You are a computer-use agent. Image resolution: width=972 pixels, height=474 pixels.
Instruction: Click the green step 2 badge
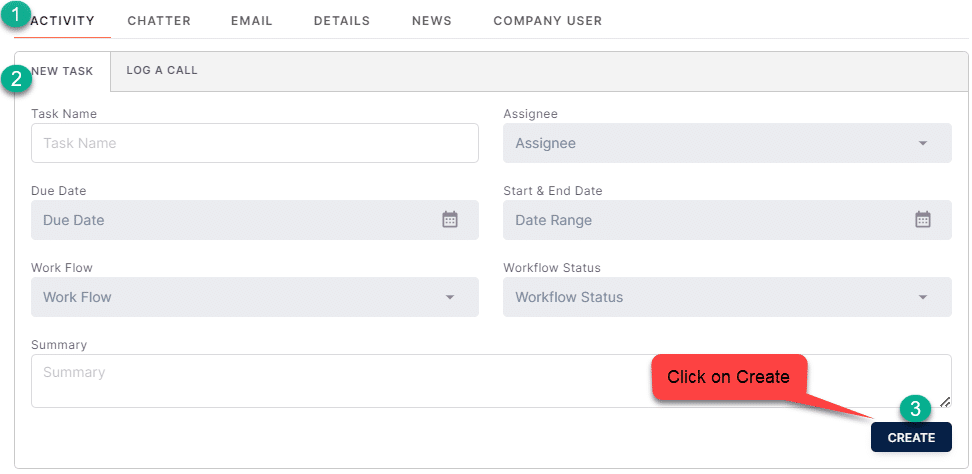pos(16,79)
